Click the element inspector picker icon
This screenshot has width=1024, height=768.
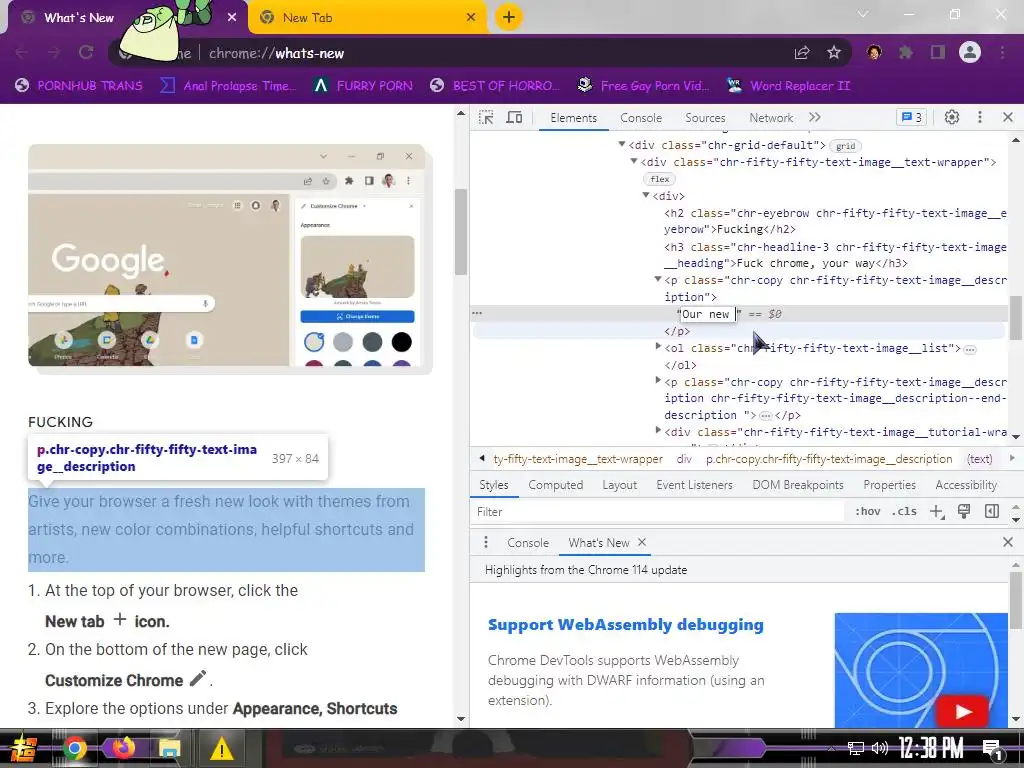click(486, 118)
